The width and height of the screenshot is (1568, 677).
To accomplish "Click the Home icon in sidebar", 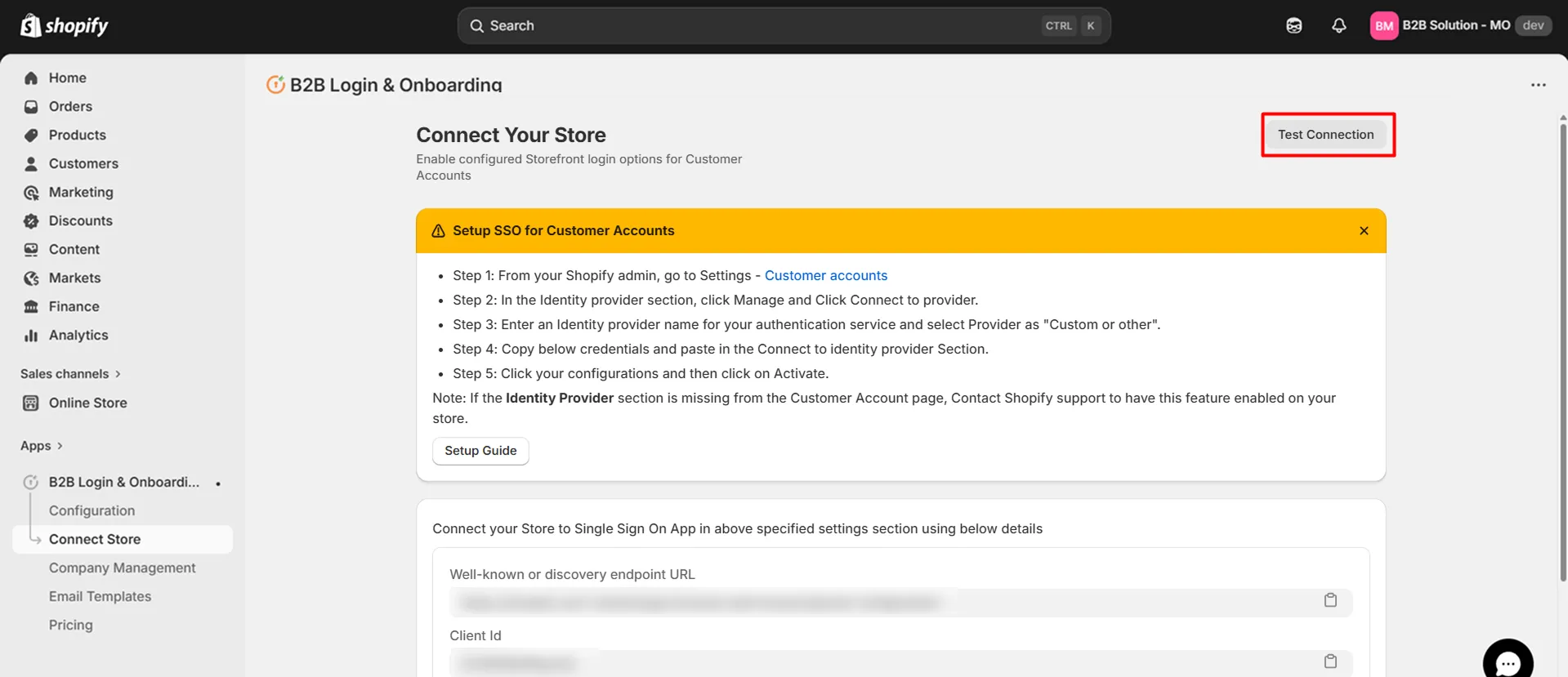I will click(x=31, y=78).
